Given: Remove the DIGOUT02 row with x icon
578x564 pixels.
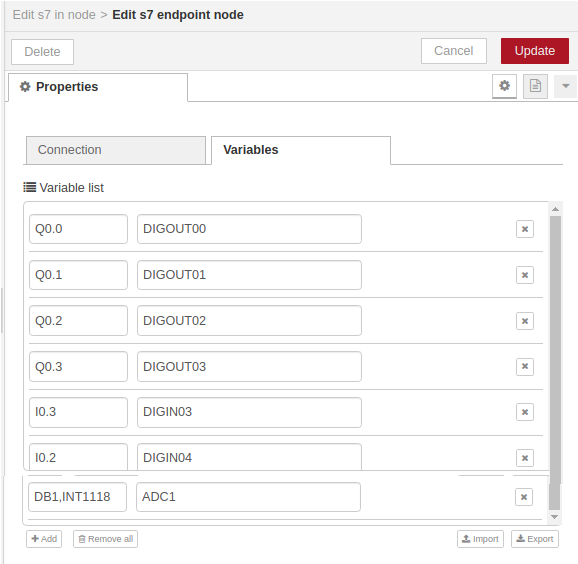Looking at the screenshot, I should click(x=525, y=321).
